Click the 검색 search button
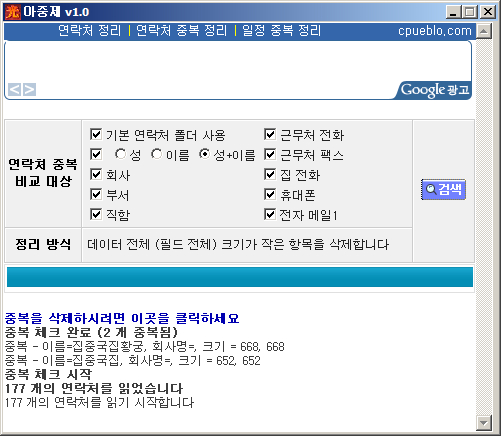 (443, 190)
